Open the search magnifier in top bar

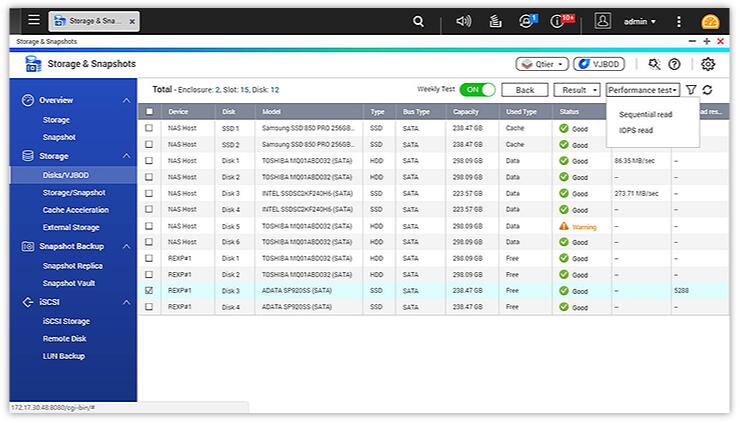coord(418,21)
